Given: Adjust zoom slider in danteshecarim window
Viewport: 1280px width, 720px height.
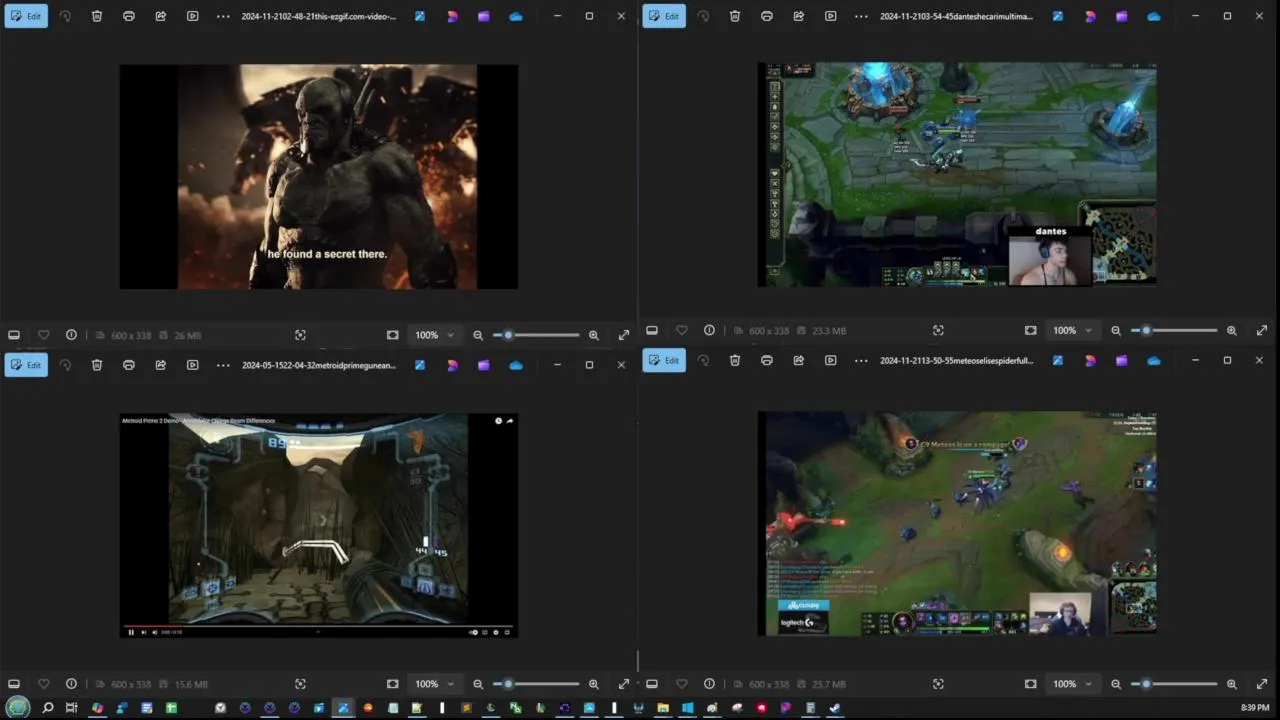Looking at the screenshot, I should click(1174, 330).
